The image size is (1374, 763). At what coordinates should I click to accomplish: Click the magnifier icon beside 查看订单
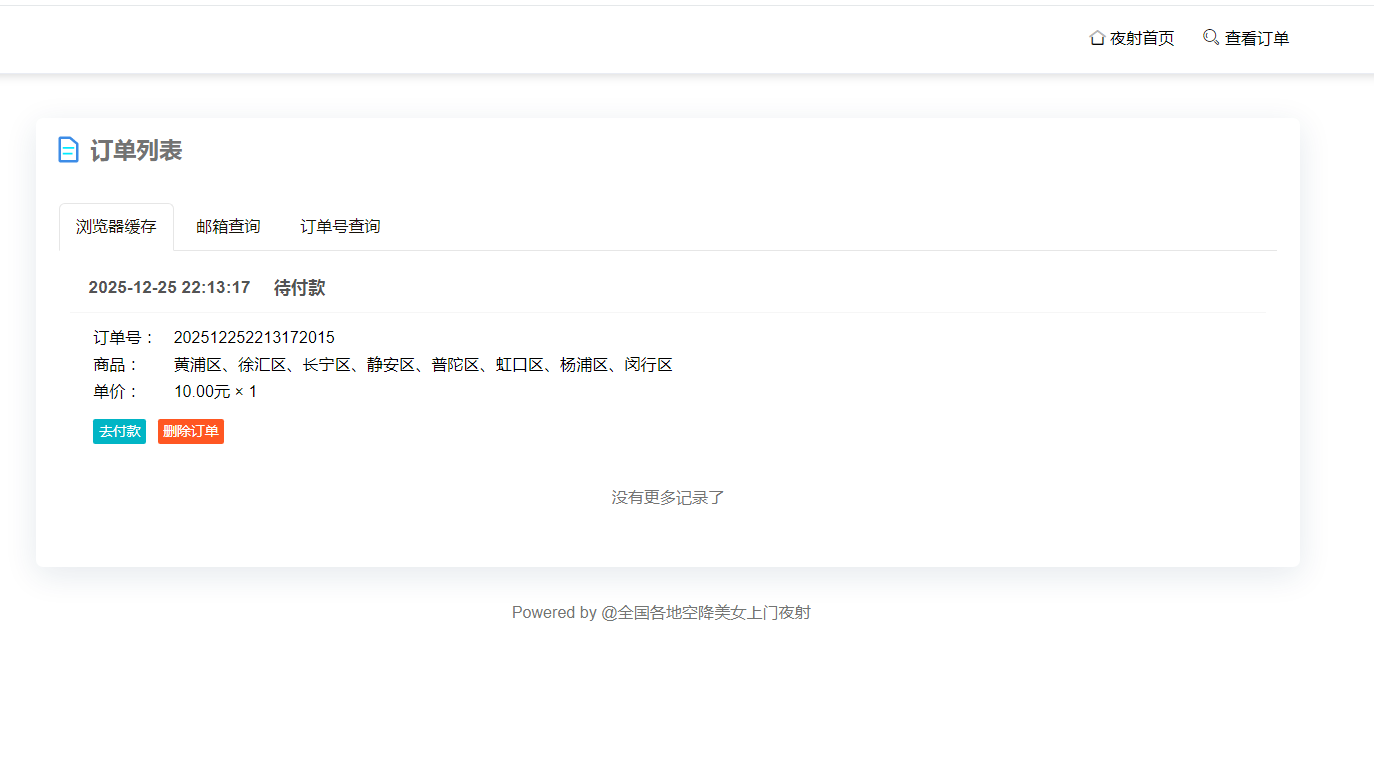tap(1210, 37)
